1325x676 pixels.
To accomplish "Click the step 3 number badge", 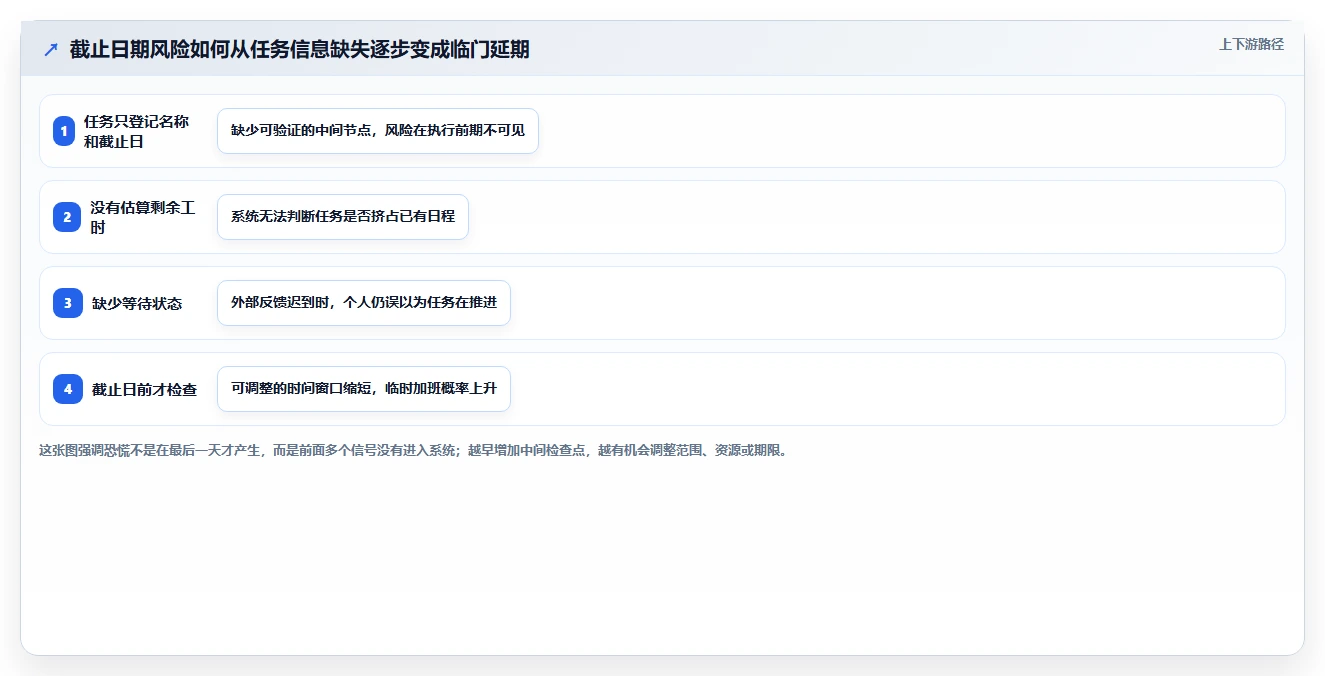I will click(68, 303).
